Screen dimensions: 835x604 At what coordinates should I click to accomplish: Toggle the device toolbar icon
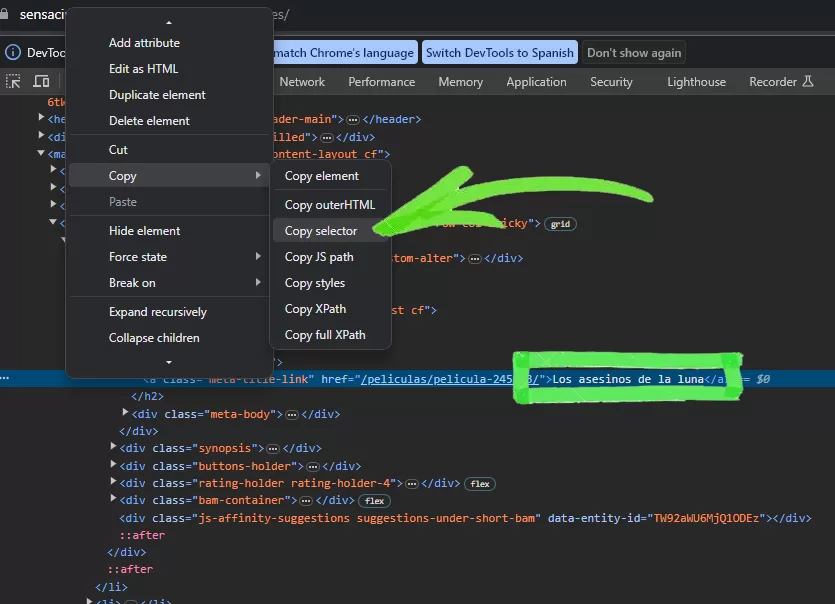coord(41,81)
